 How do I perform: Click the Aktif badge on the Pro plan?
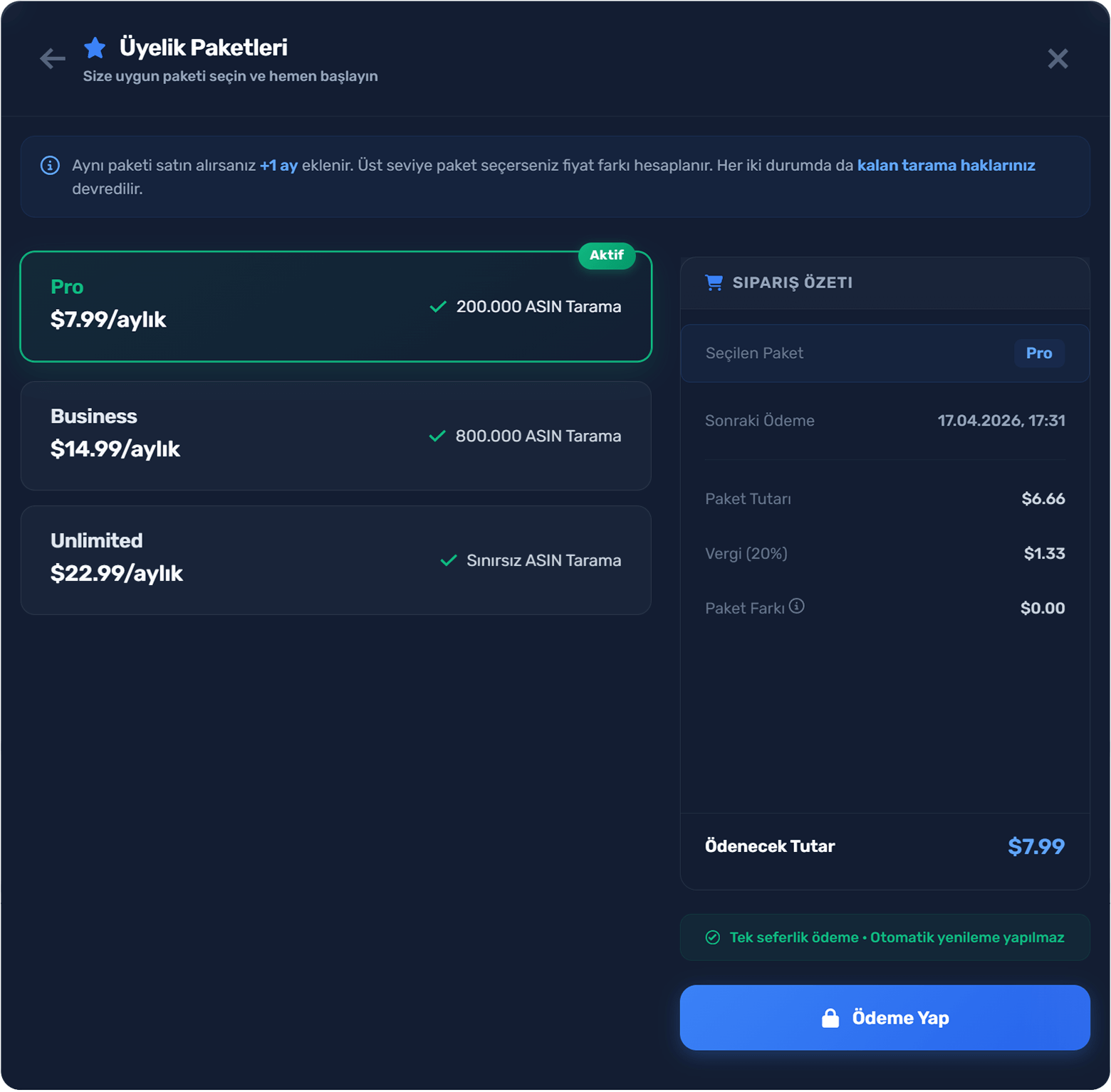pyautogui.click(x=607, y=255)
